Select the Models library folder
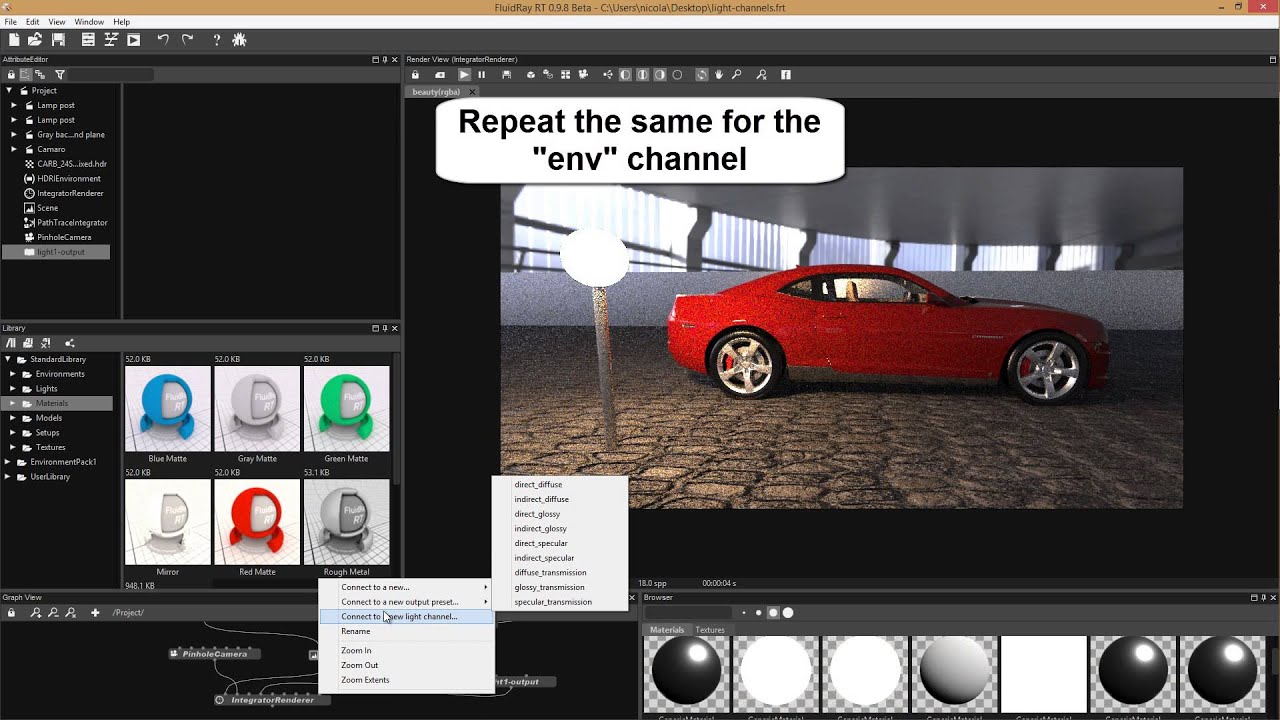The image size is (1280, 720). (x=48, y=418)
